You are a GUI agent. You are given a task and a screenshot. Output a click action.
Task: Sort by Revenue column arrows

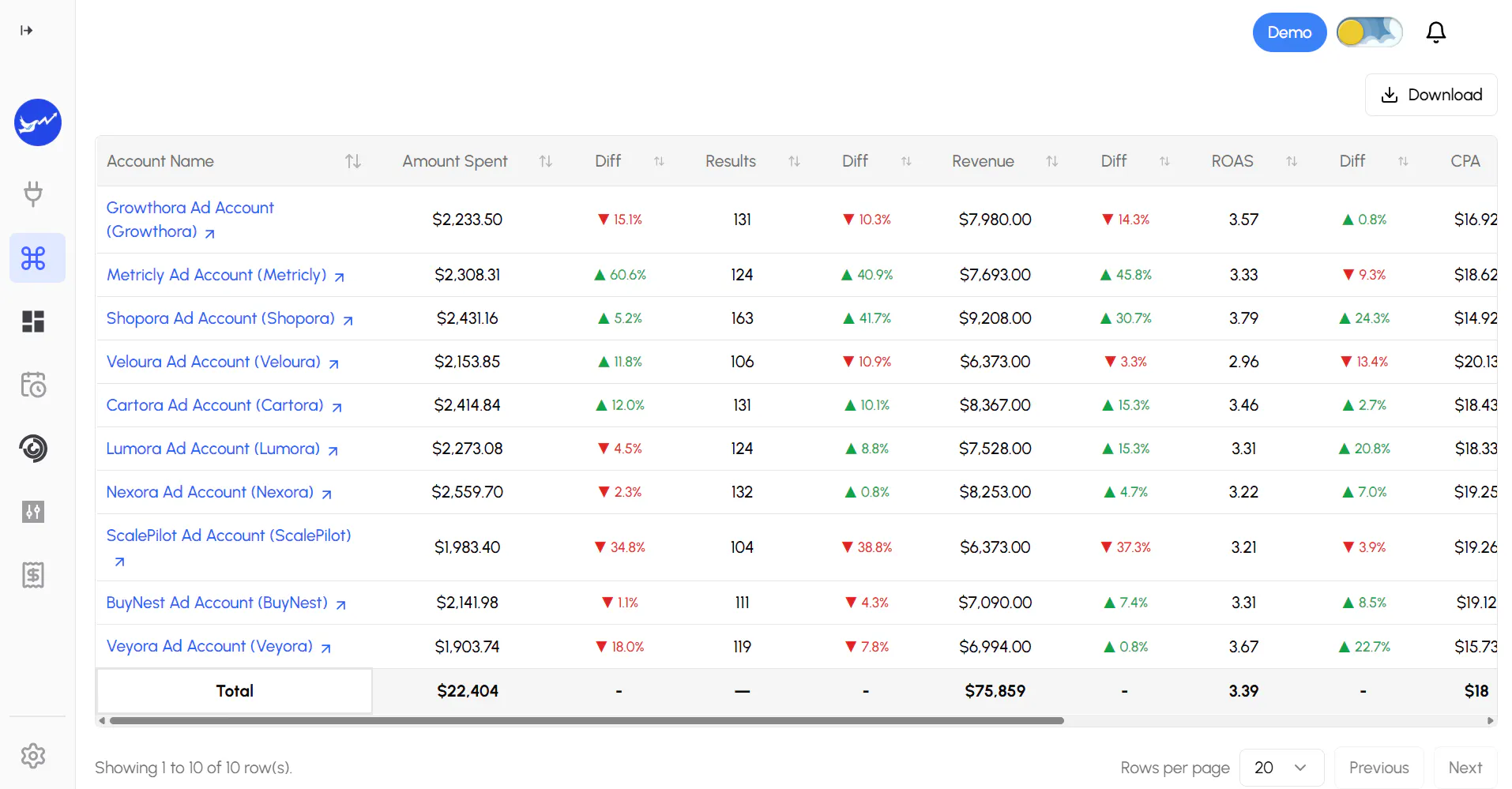1052,161
